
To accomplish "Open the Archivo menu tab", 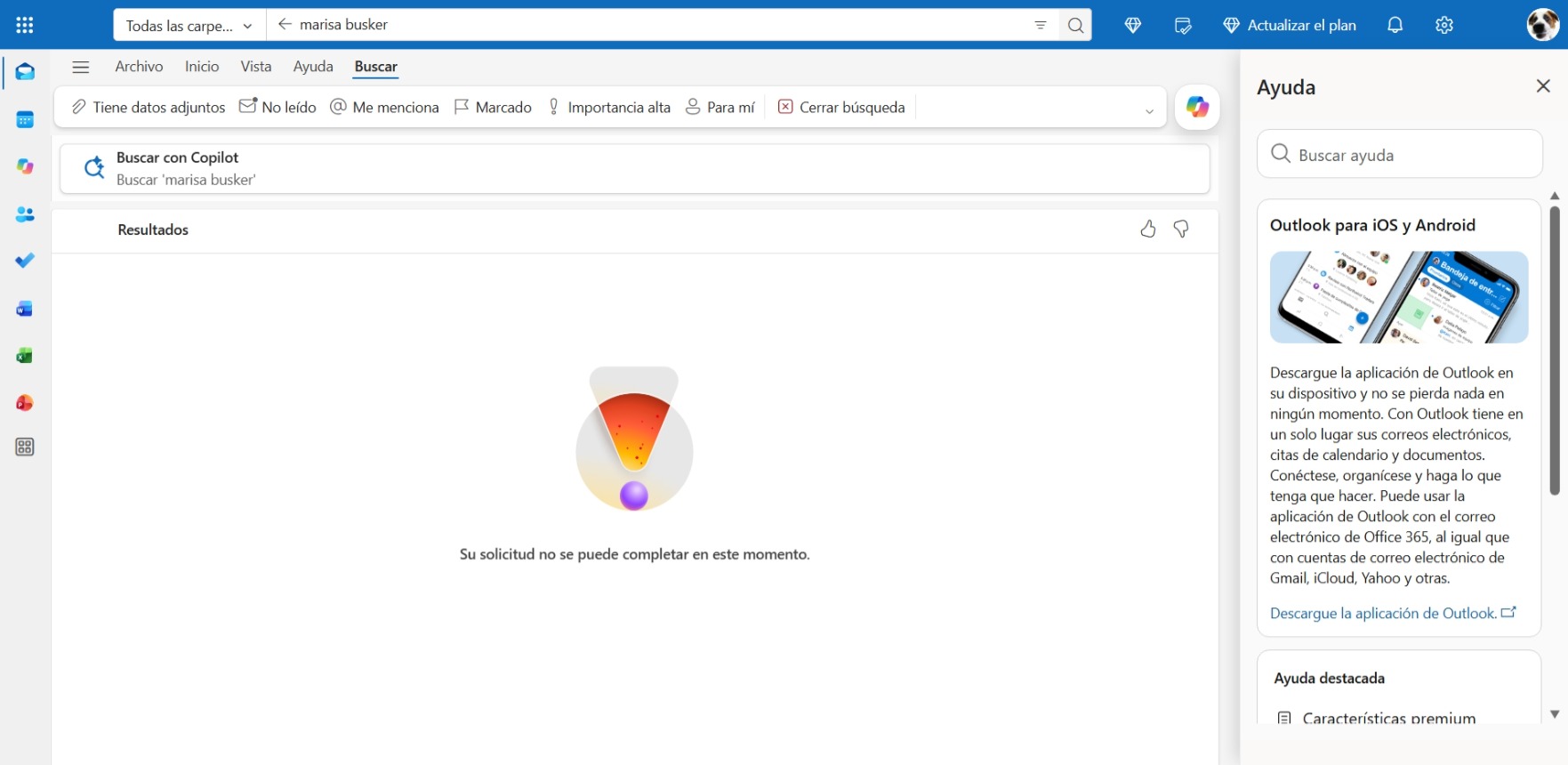I will click(139, 67).
